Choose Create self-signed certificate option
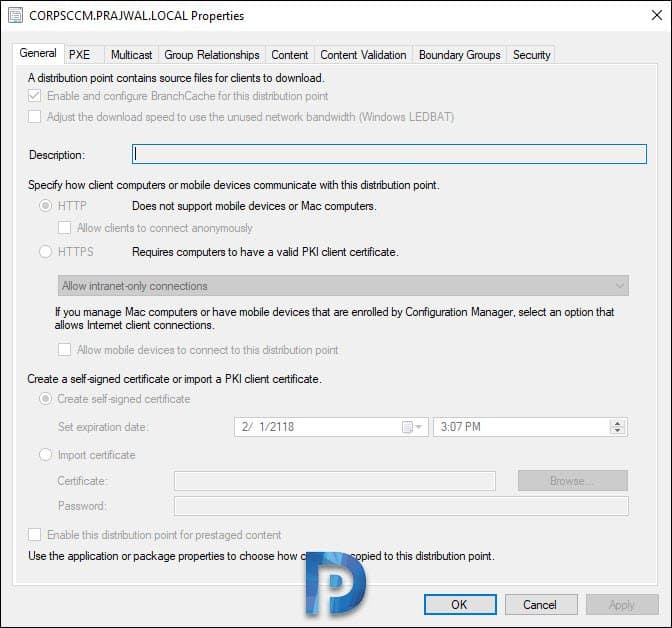The width and height of the screenshot is (672, 628). (x=45, y=399)
